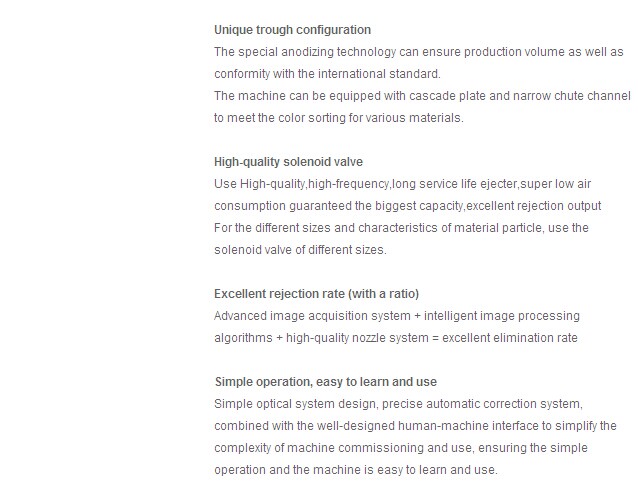Click the line 'to meet the color sorting for various materials.'
The image size is (638, 483).
(x=339, y=118)
